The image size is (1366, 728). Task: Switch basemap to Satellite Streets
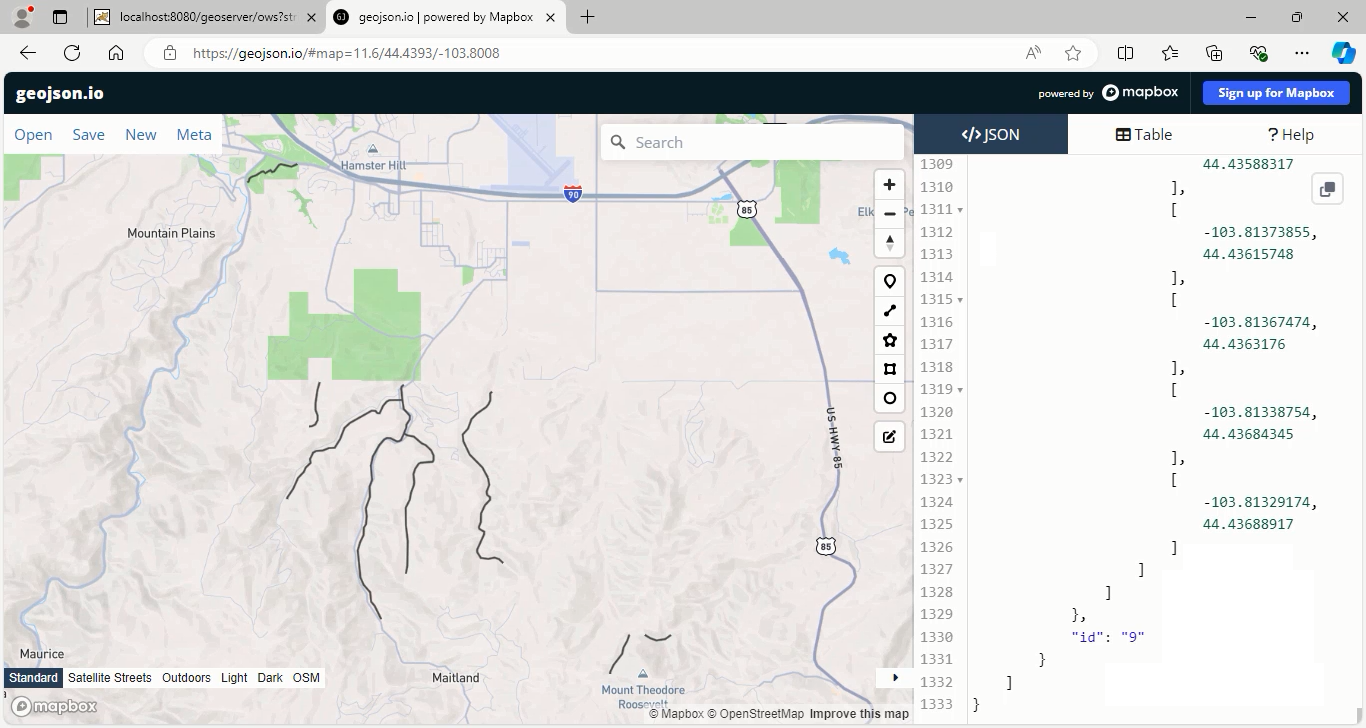coord(110,678)
